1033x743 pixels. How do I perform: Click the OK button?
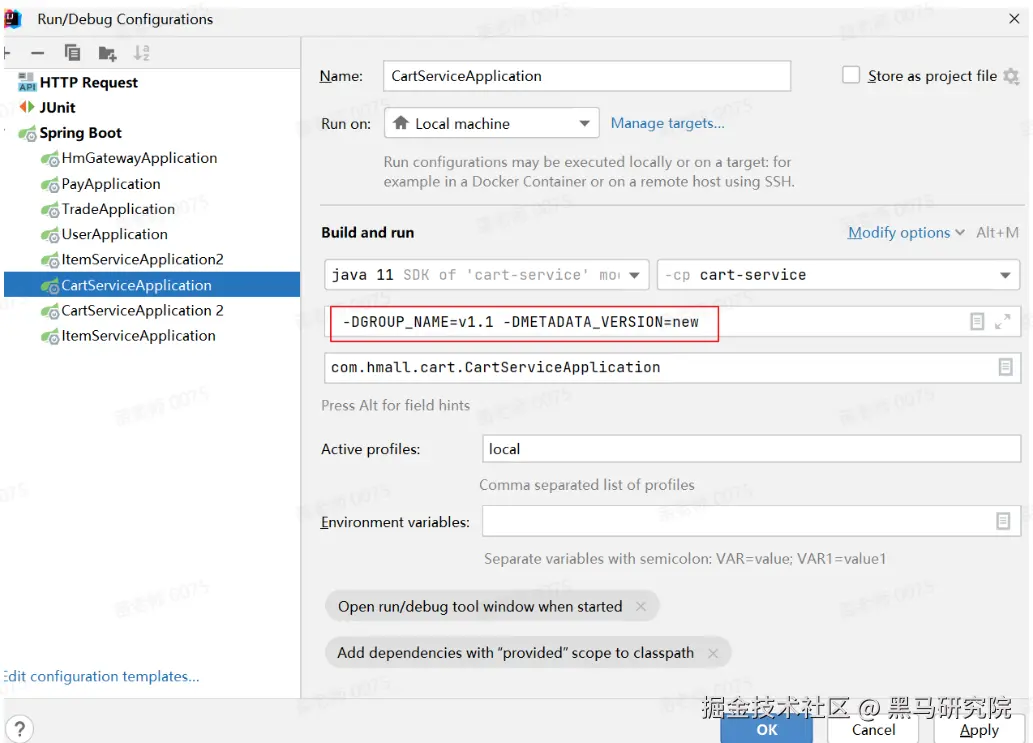[766, 729]
